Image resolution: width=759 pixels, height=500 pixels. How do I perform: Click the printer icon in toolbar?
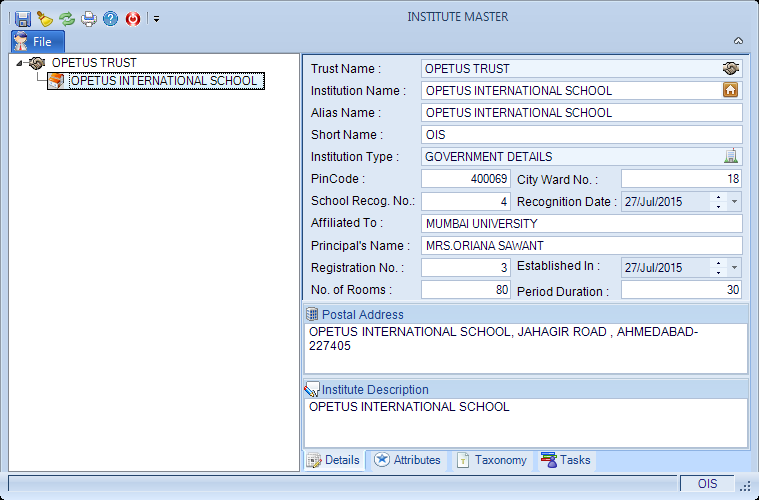click(89, 19)
